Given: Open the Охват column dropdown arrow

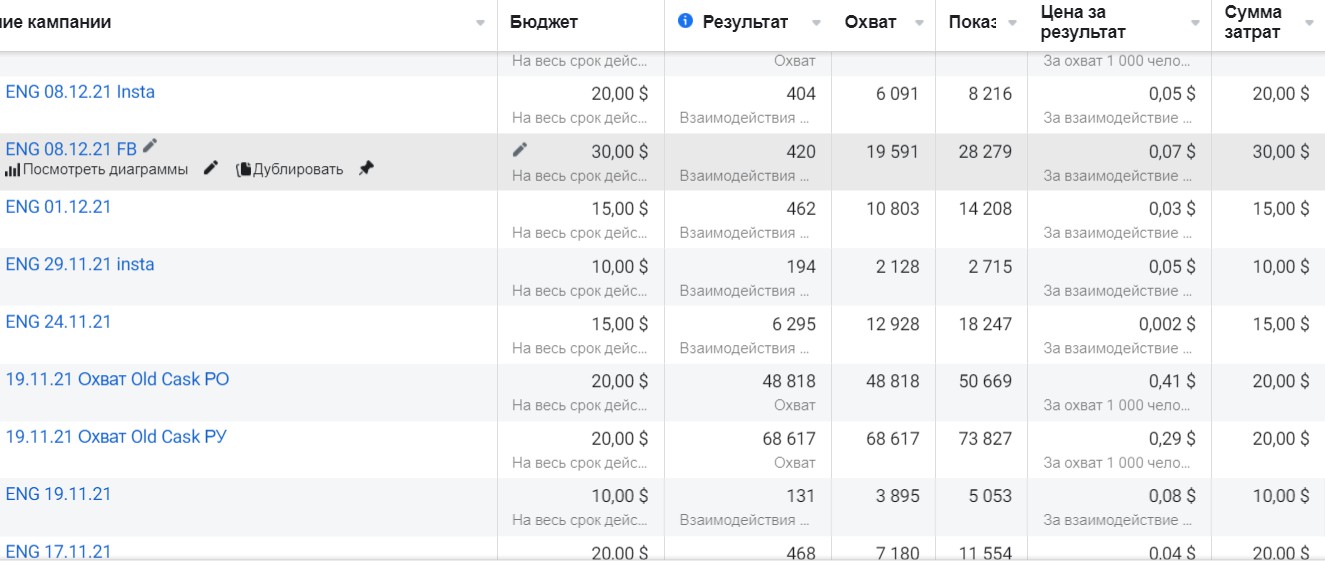Looking at the screenshot, I should [x=919, y=23].
